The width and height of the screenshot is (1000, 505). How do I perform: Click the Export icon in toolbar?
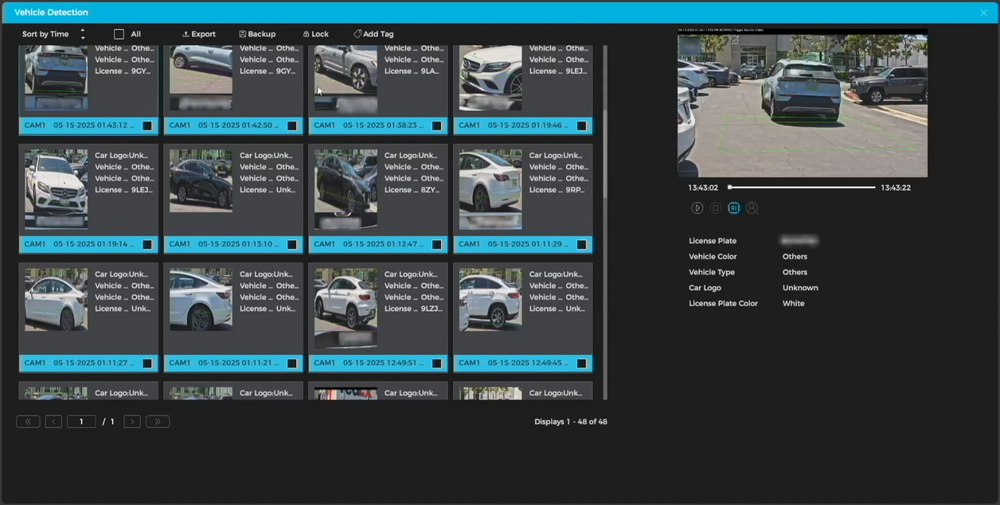[x=186, y=34]
